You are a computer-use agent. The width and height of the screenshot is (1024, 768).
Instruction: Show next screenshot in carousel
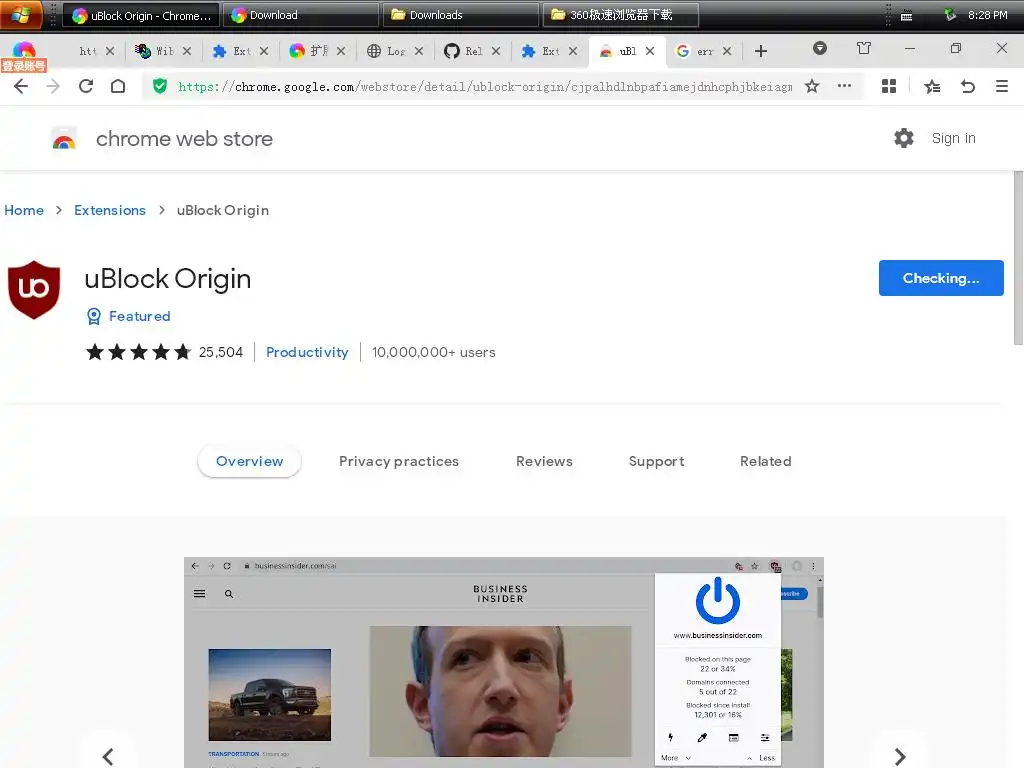click(900, 756)
